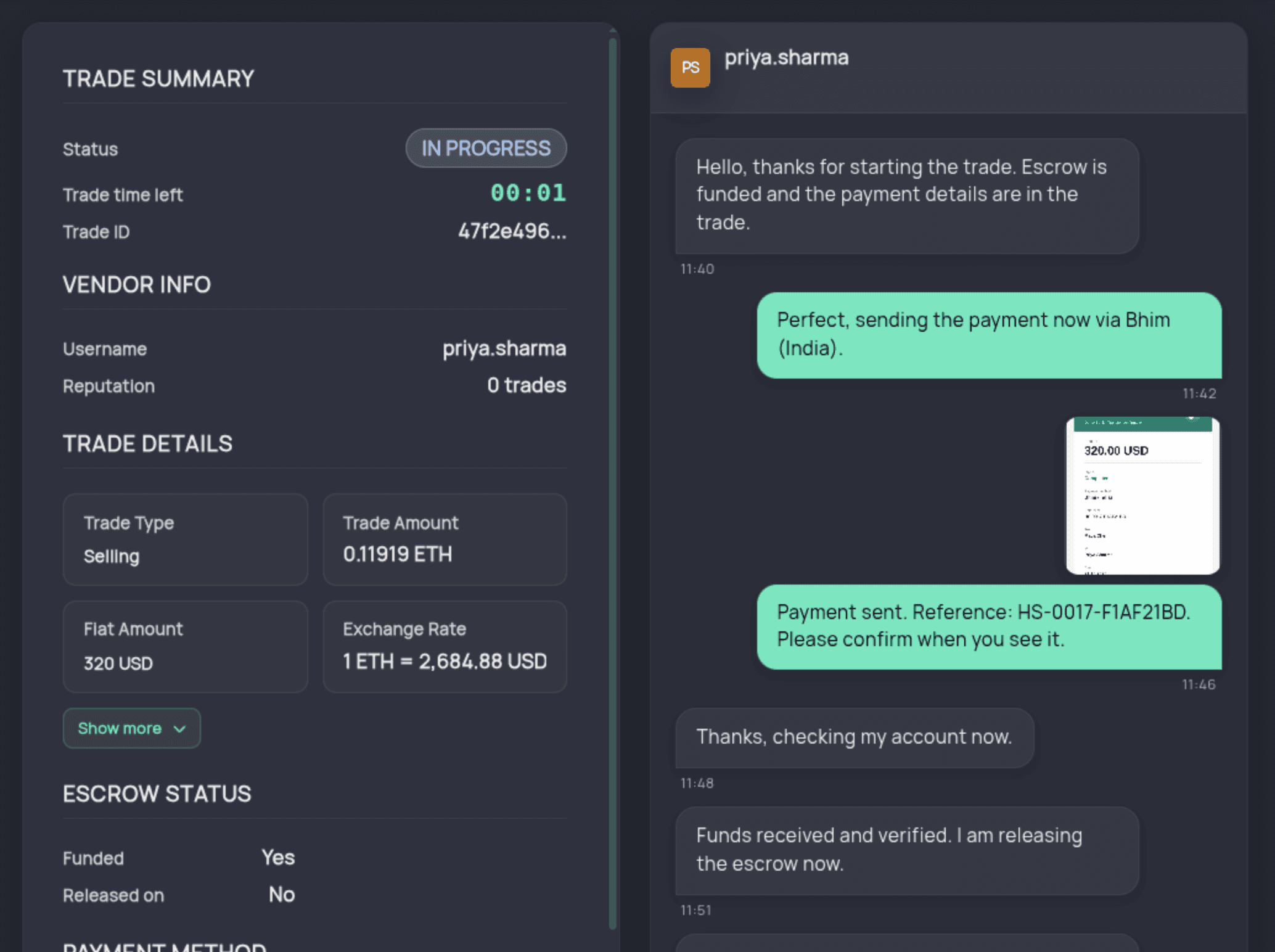Image resolution: width=1275 pixels, height=952 pixels.
Task: Click the 11:42 message timestamp
Action: [1199, 393]
